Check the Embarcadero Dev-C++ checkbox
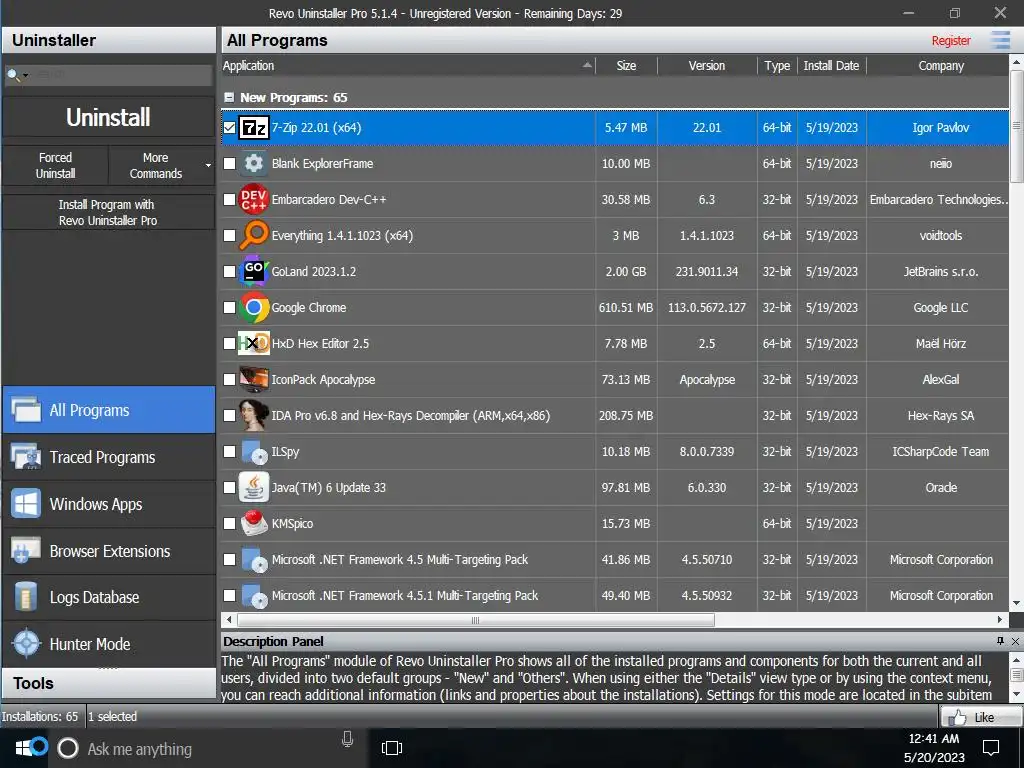The image size is (1024, 768). coord(229,199)
